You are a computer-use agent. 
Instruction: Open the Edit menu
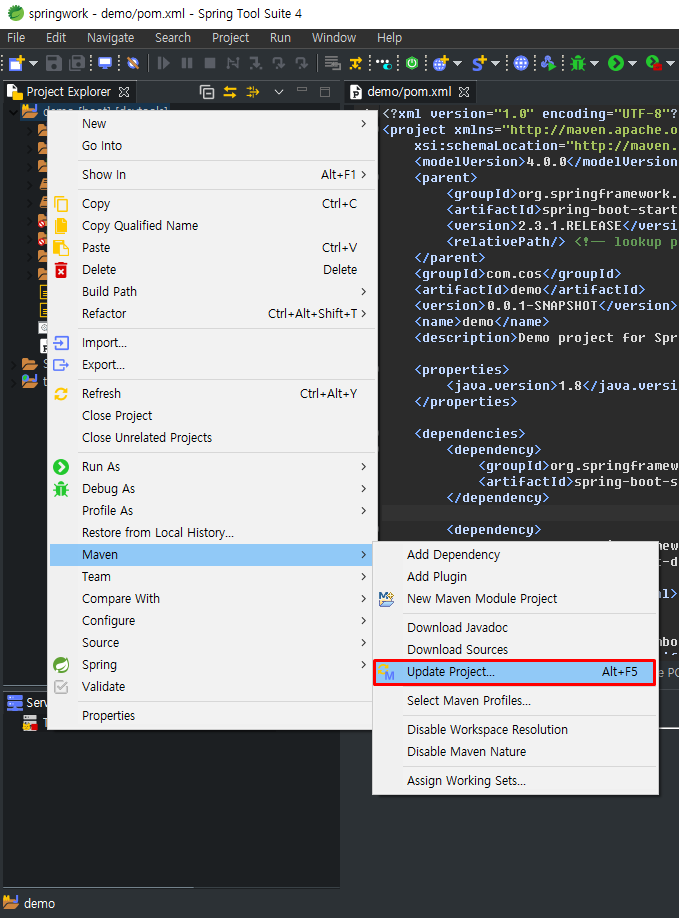[x=56, y=37]
